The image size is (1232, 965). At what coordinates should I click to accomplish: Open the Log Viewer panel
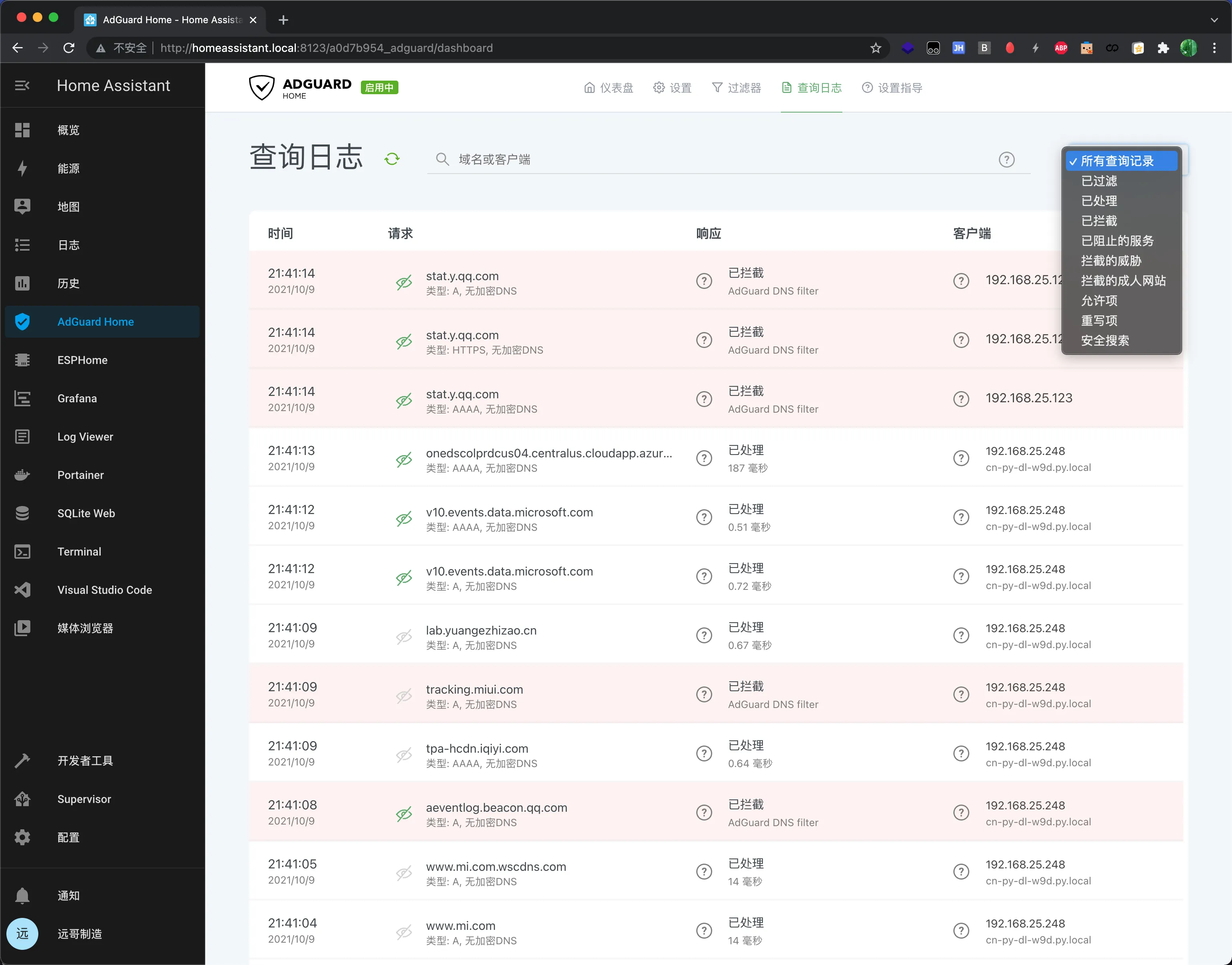(x=102, y=437)
